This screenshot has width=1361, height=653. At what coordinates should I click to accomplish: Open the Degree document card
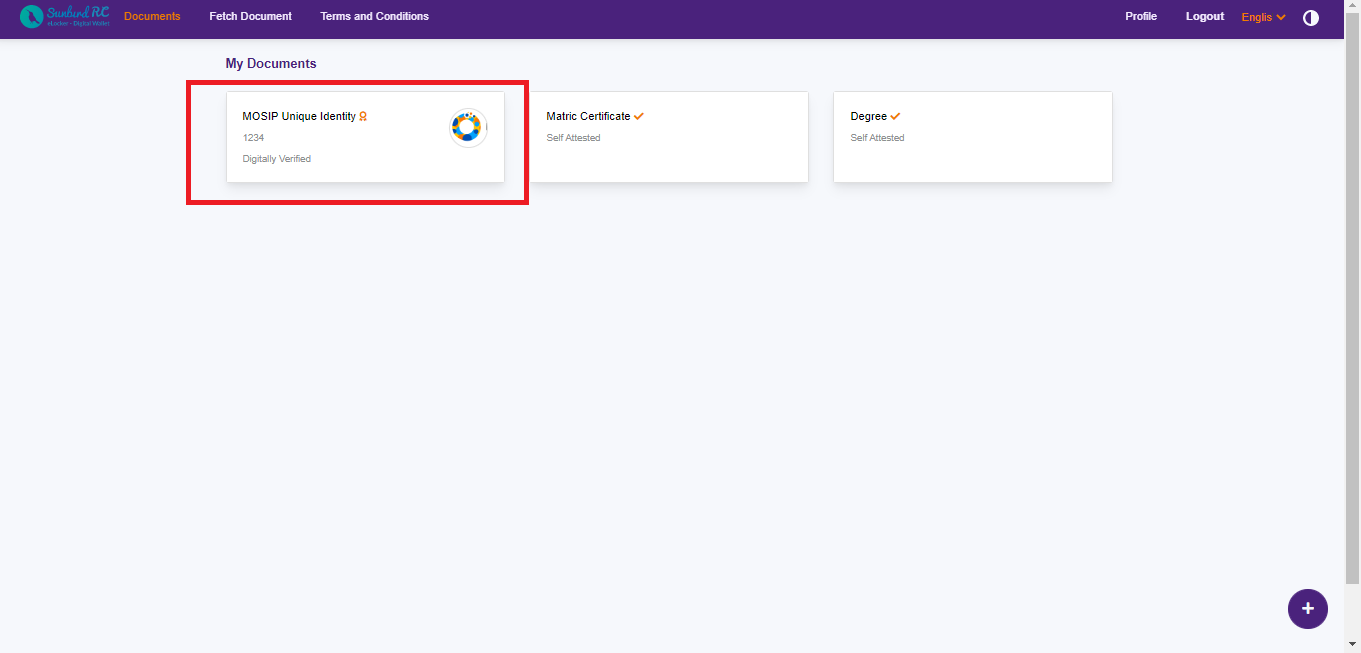point(972,150)
